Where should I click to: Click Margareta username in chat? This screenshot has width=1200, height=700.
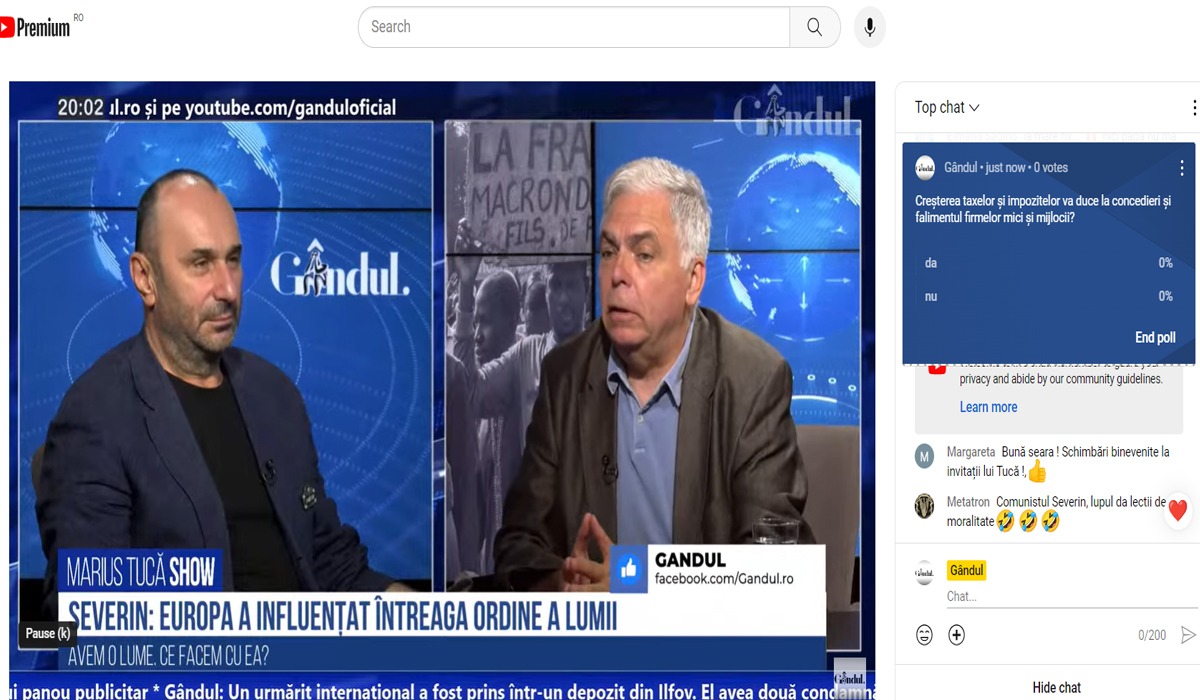pos(971,452)
